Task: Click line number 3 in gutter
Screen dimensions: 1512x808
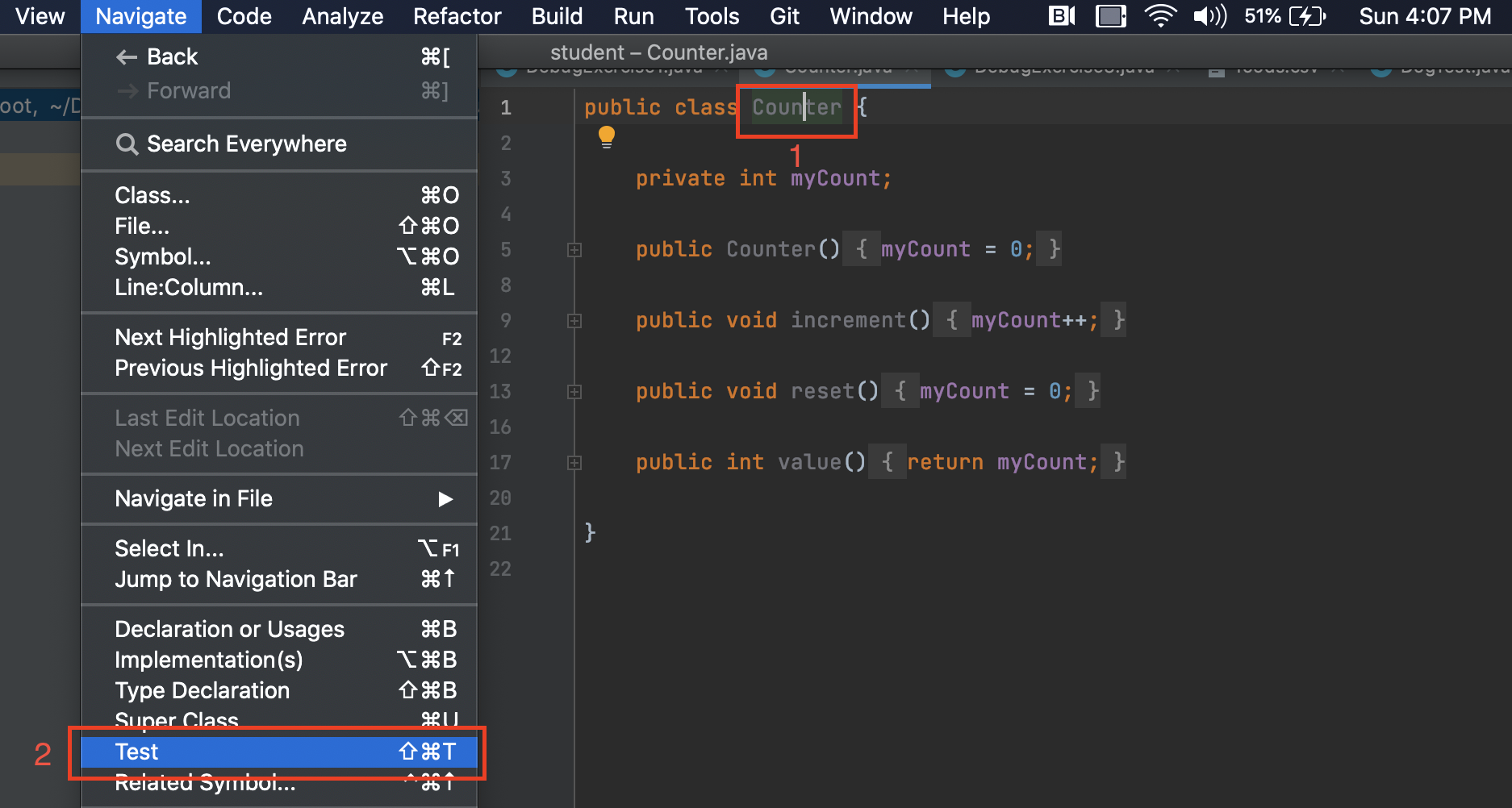Action: click(505, 178)
